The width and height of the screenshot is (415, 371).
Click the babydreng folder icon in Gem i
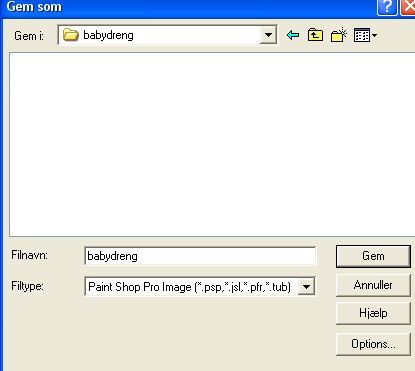tap(71, 35)
